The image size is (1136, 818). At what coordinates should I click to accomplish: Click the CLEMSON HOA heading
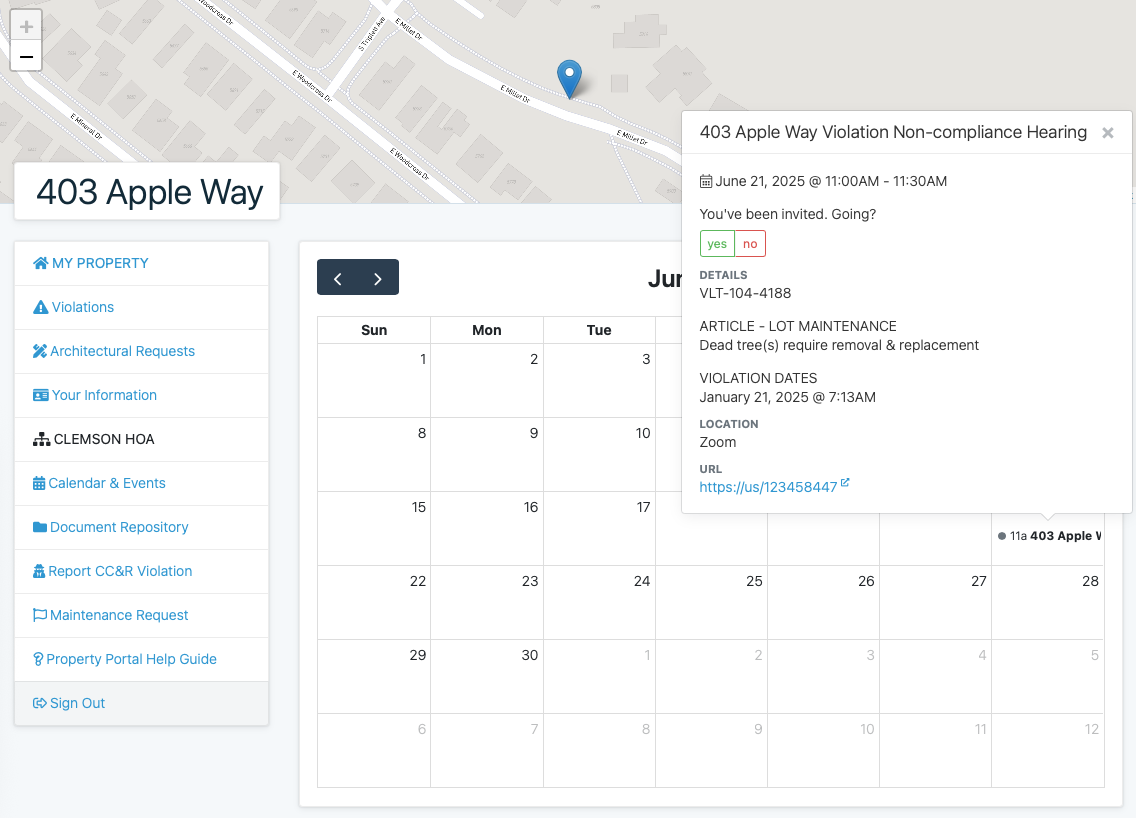(x=104, y=440)
